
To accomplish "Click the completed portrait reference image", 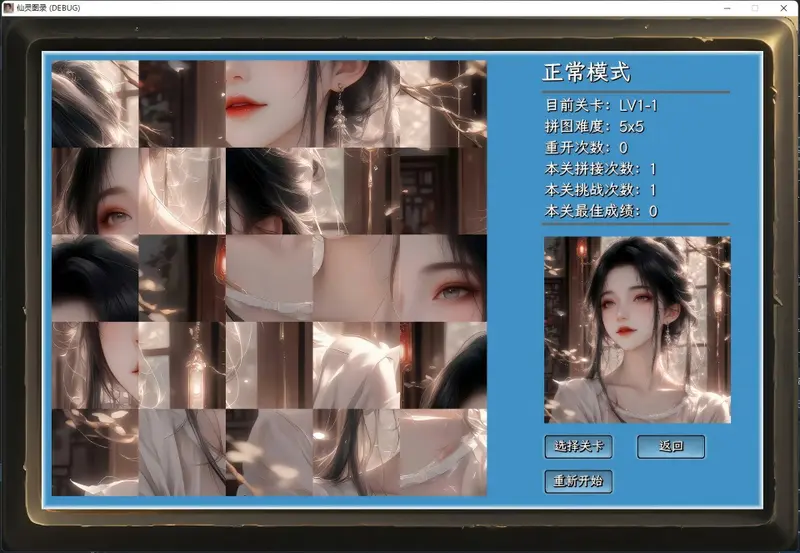I will [637, 329].
